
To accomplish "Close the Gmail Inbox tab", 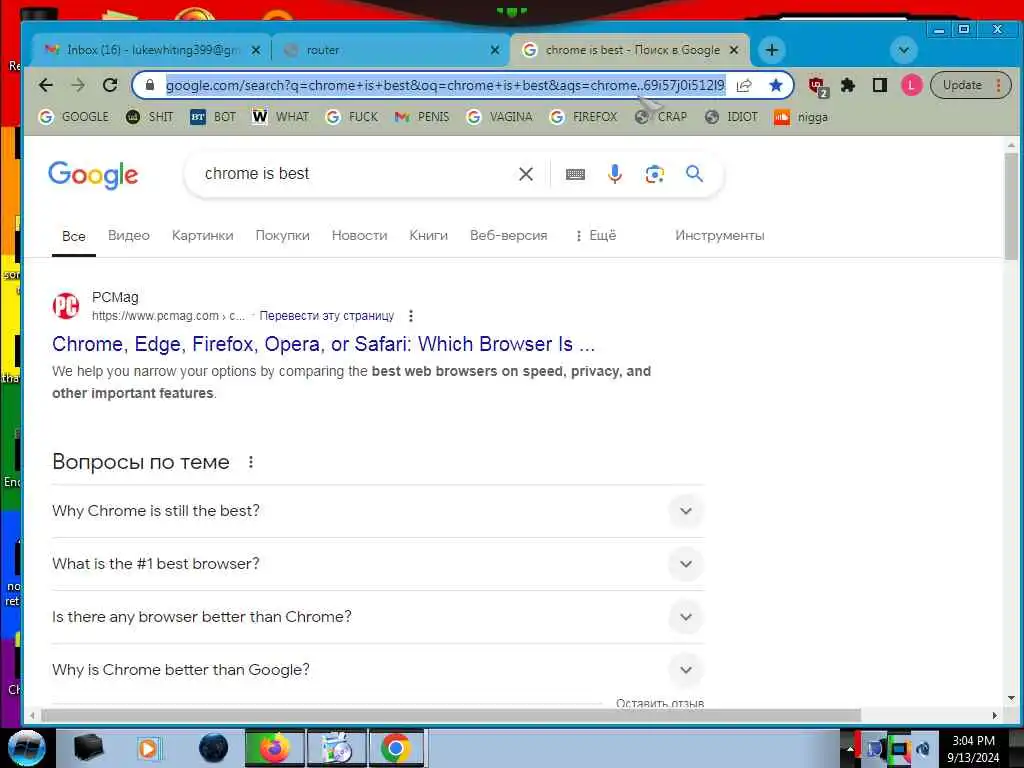I will [x=256, y=50].
